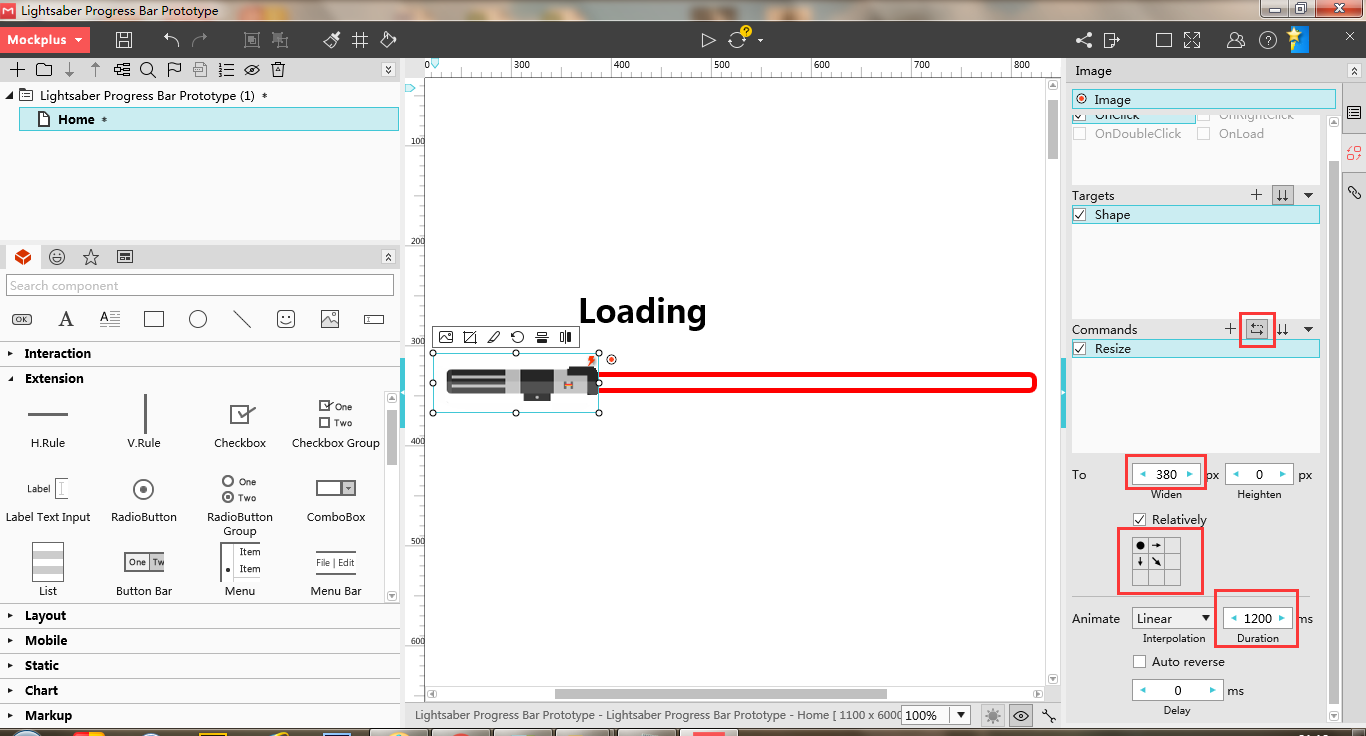This screenshot has height=736, width=1366.
Task: Click the Run/preview play button
Action: coord(709,40)
